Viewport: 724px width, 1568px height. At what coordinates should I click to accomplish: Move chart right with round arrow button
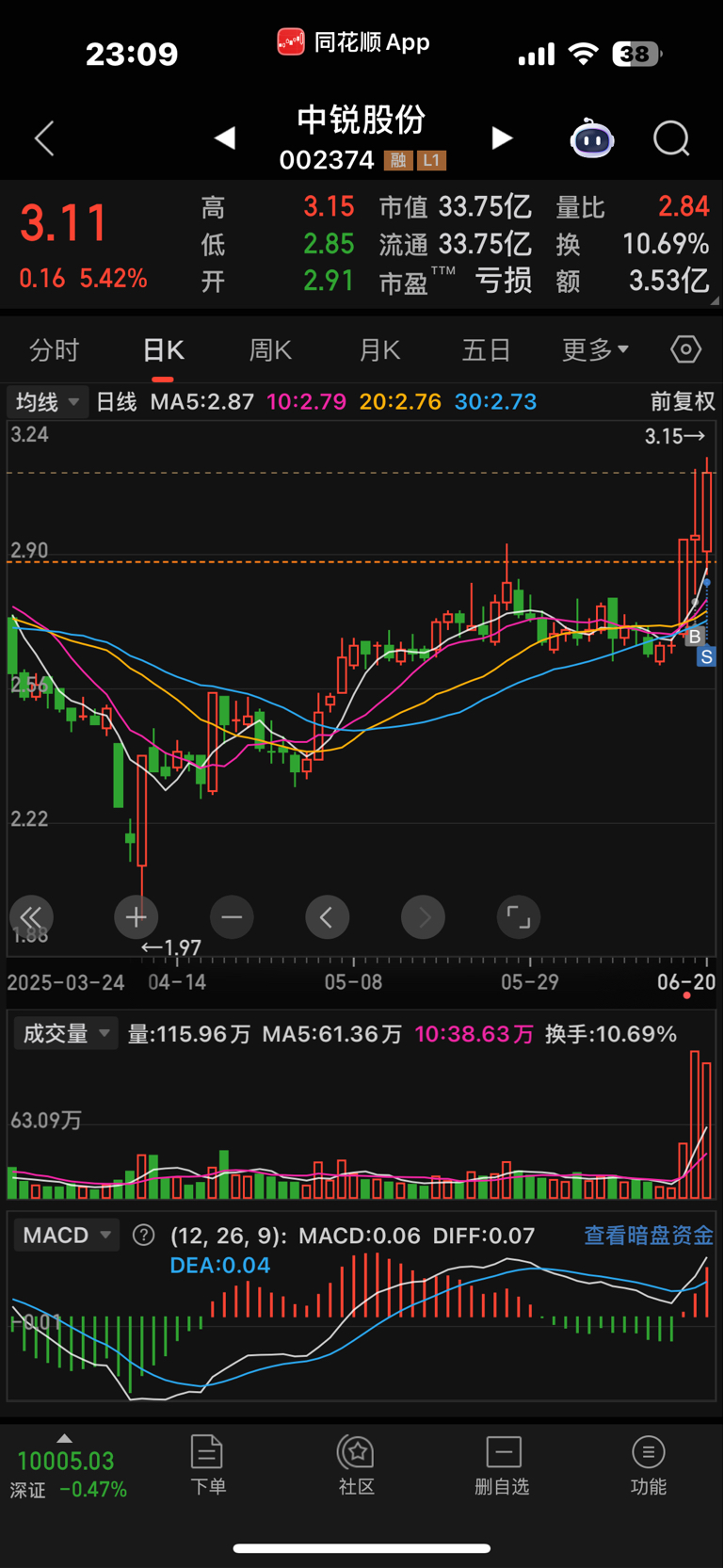pyautogui.click(x=423, y=917)
